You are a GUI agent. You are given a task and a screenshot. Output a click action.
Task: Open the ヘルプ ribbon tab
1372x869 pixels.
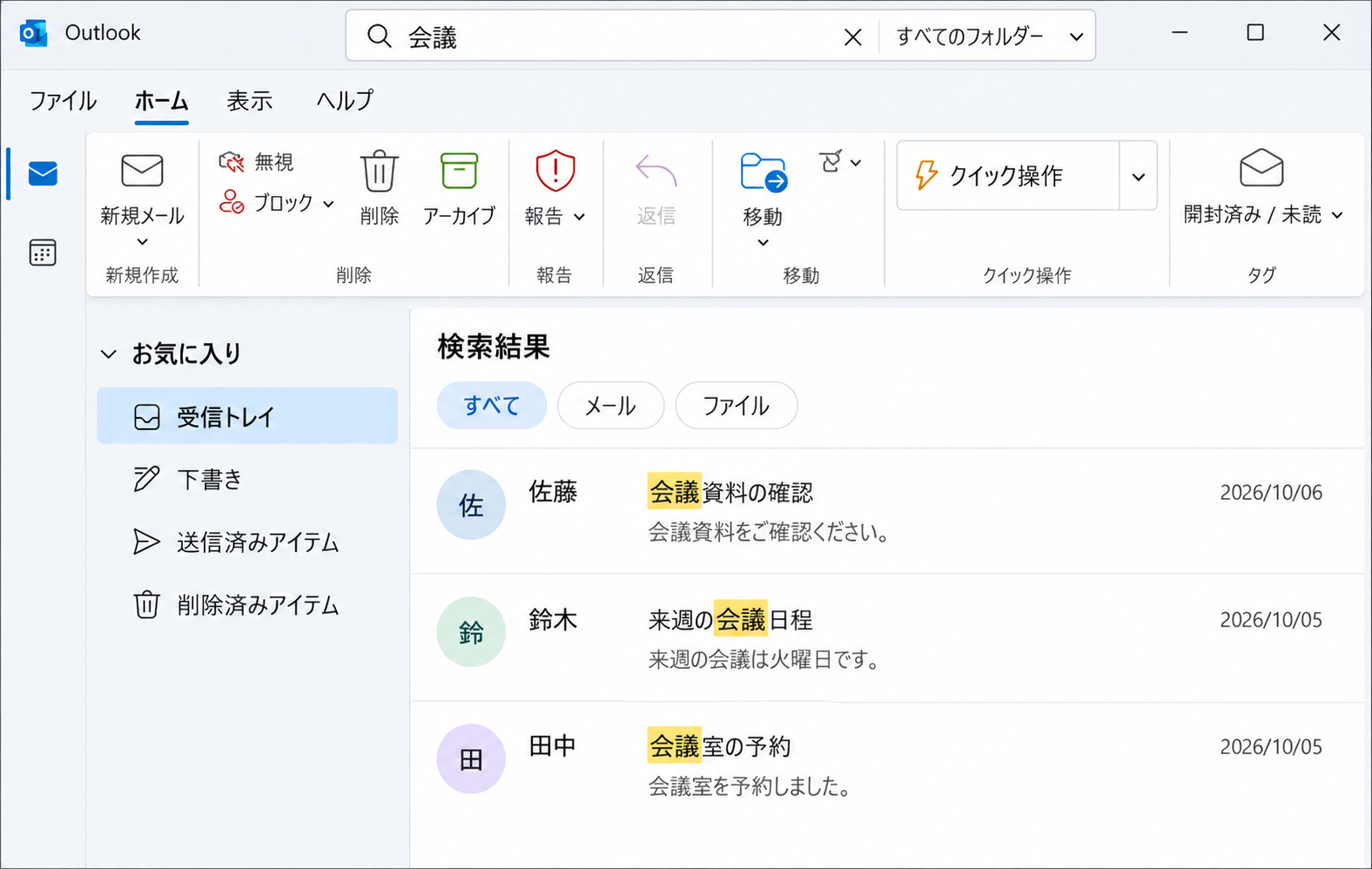point(345,101)
